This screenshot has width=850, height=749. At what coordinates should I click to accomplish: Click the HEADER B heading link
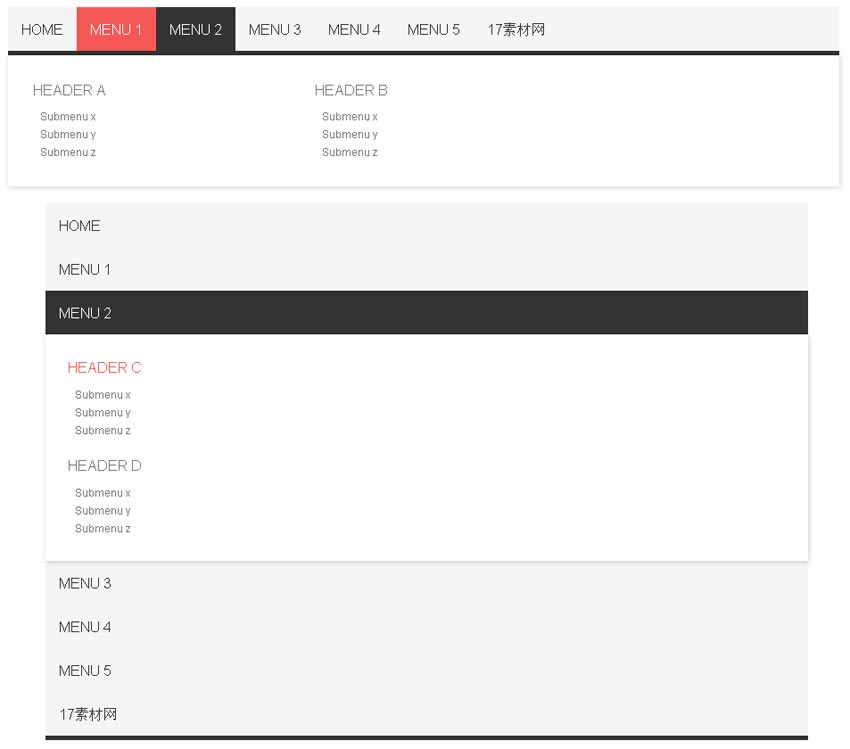(x=351, y=91)
